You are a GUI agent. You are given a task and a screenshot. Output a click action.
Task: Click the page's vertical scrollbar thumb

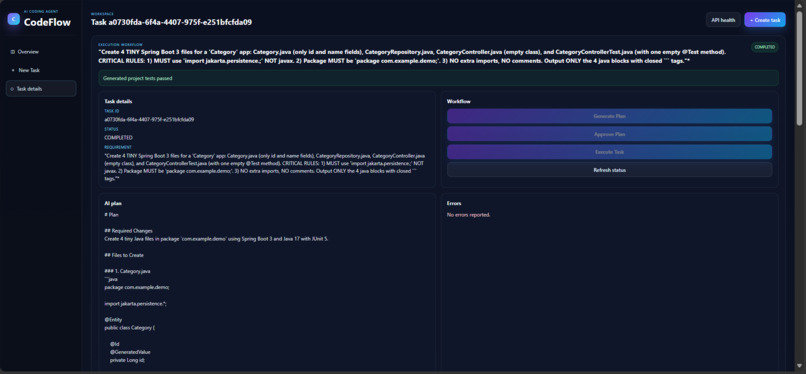pyautogui.click(x=799, y=67)
